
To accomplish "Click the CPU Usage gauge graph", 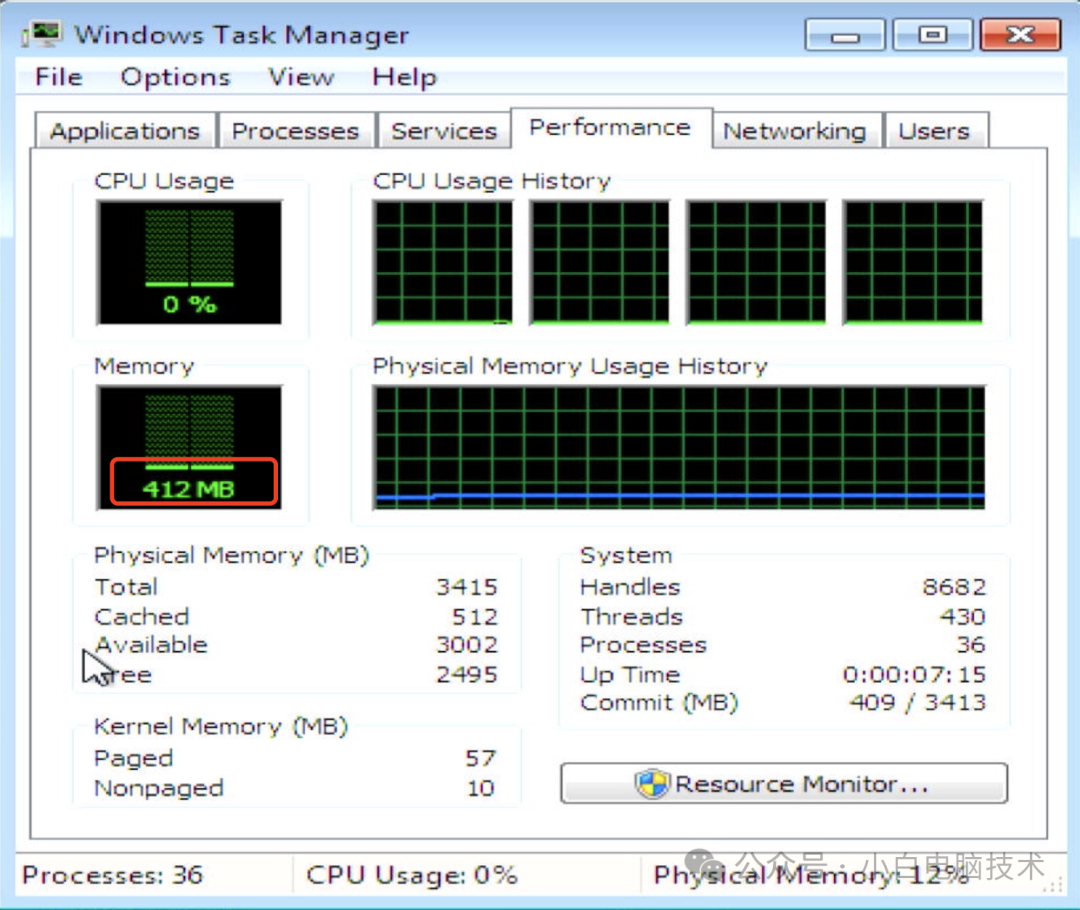I will click(x=188, y=262).
